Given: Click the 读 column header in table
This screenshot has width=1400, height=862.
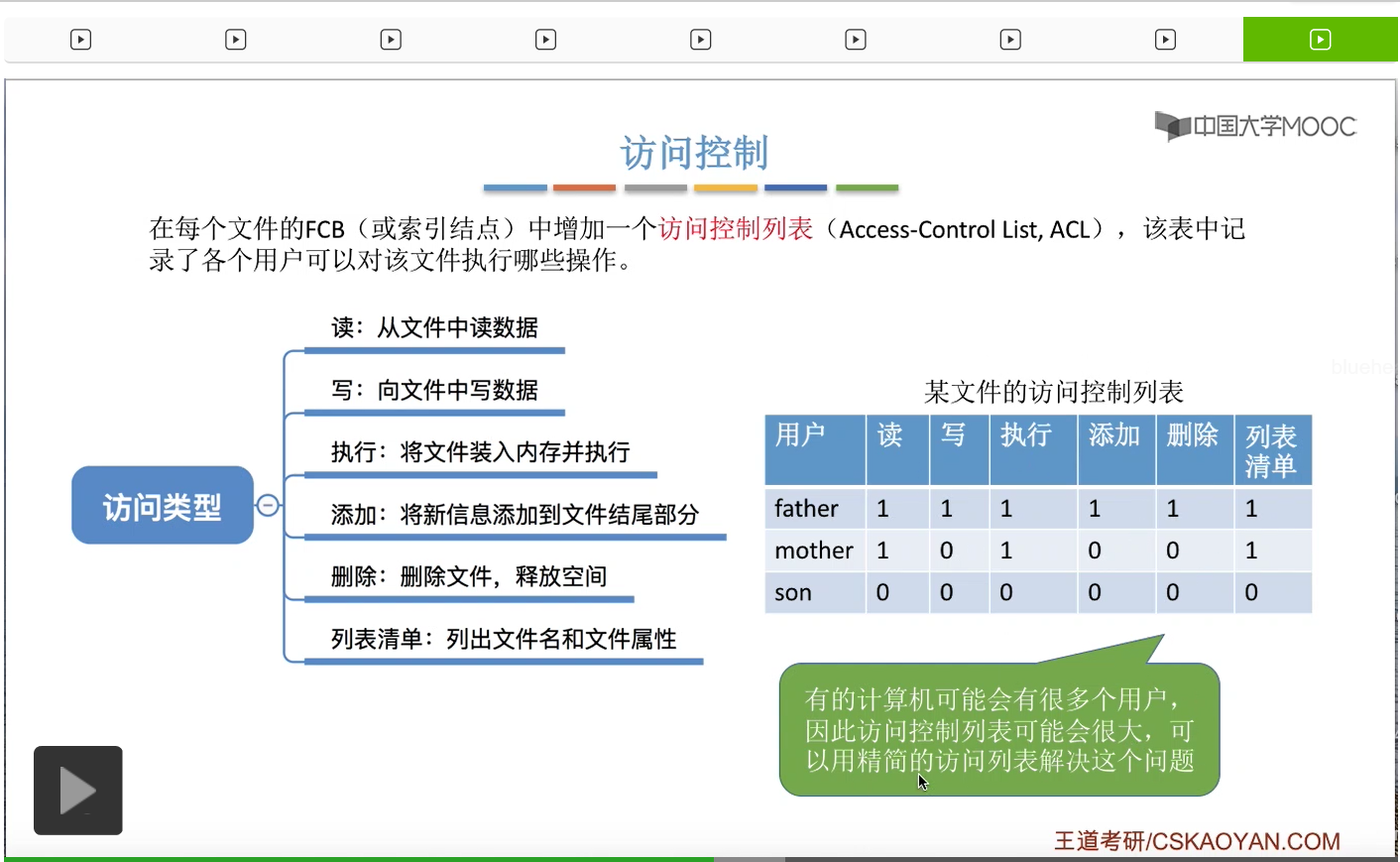Looking at the screenshot, I should [x=898, y=450].
